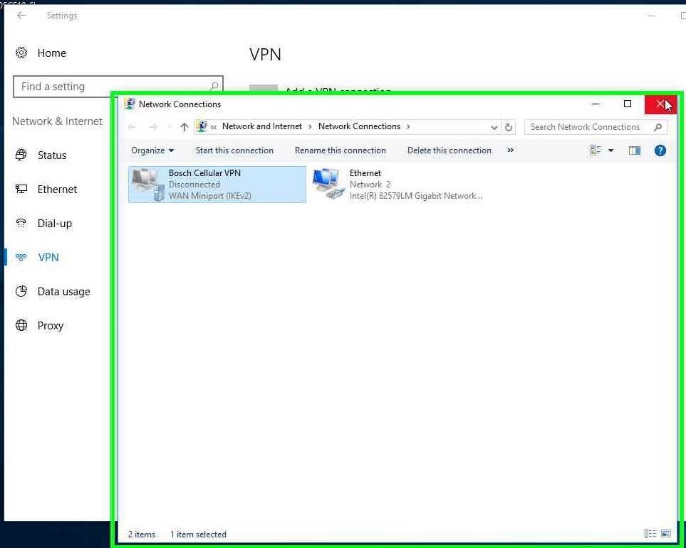
Task: Click the 2 items status bar text
Action: [x=142, y=534]
